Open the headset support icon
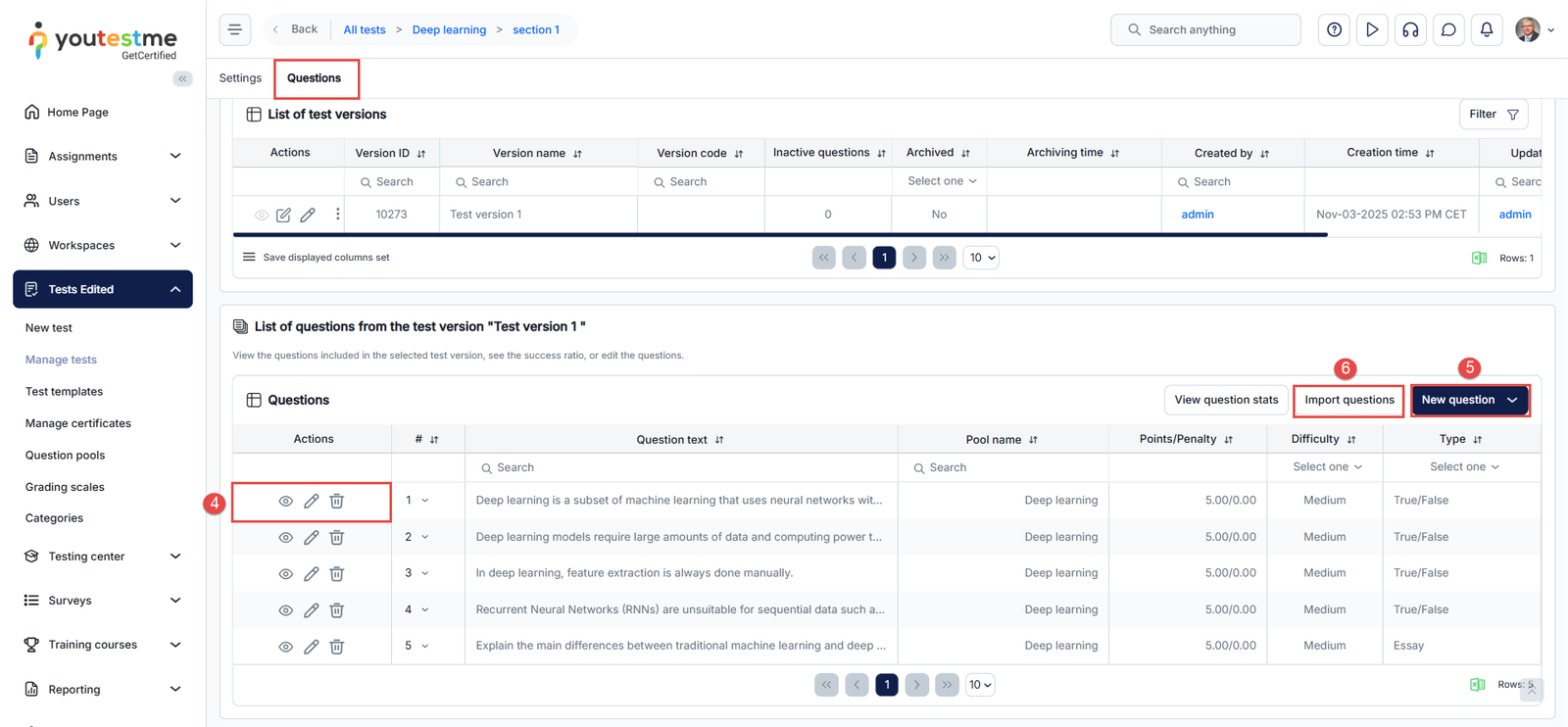Screen dimensions: 1568x727 pyautogui.click(x=1410, y=29)
